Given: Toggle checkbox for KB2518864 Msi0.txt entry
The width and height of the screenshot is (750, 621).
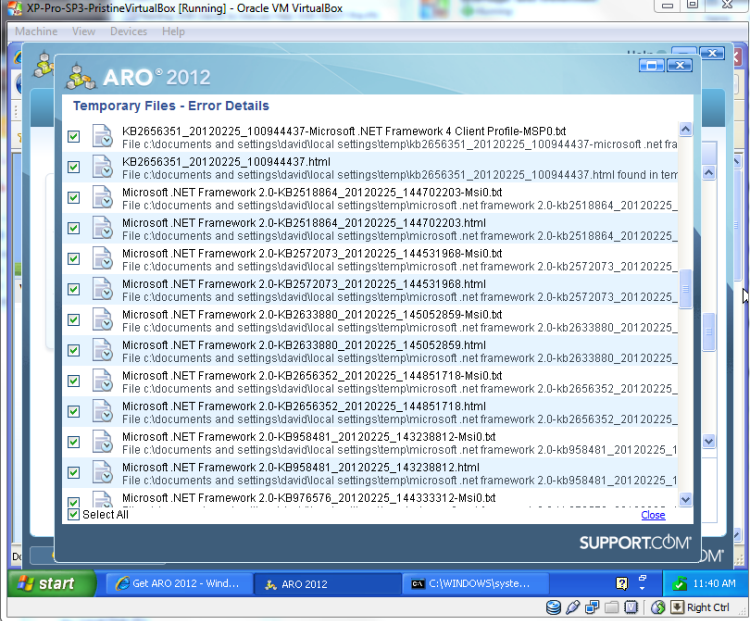Looking at the screenshot, I should [x=74, y=198].
